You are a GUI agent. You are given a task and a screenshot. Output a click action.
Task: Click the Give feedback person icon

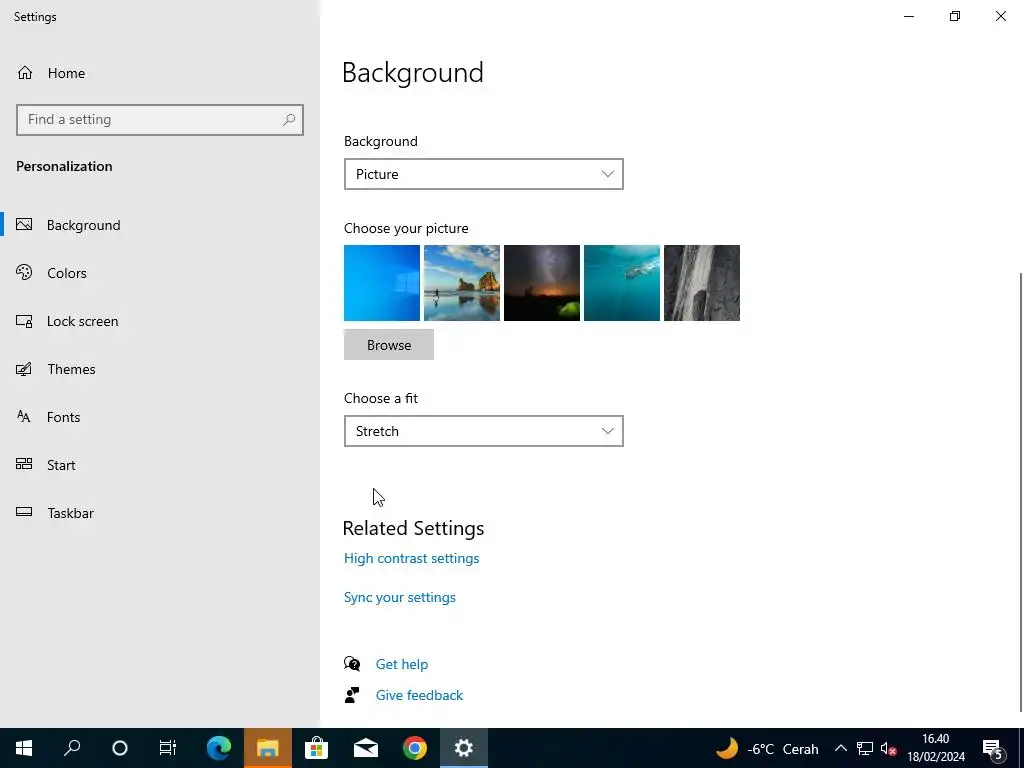352,696
